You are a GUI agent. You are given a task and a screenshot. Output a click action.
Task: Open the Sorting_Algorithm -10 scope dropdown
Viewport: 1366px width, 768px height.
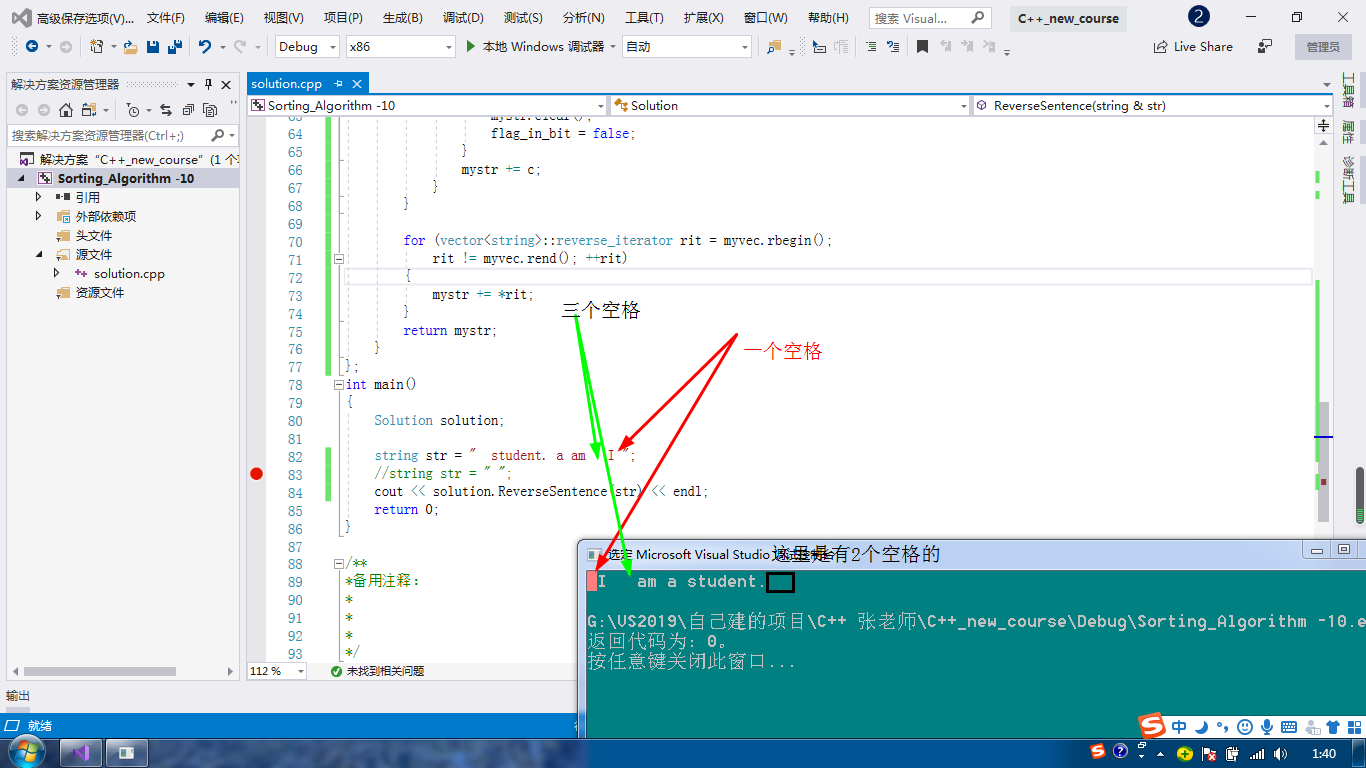click(x=427, y=105)
